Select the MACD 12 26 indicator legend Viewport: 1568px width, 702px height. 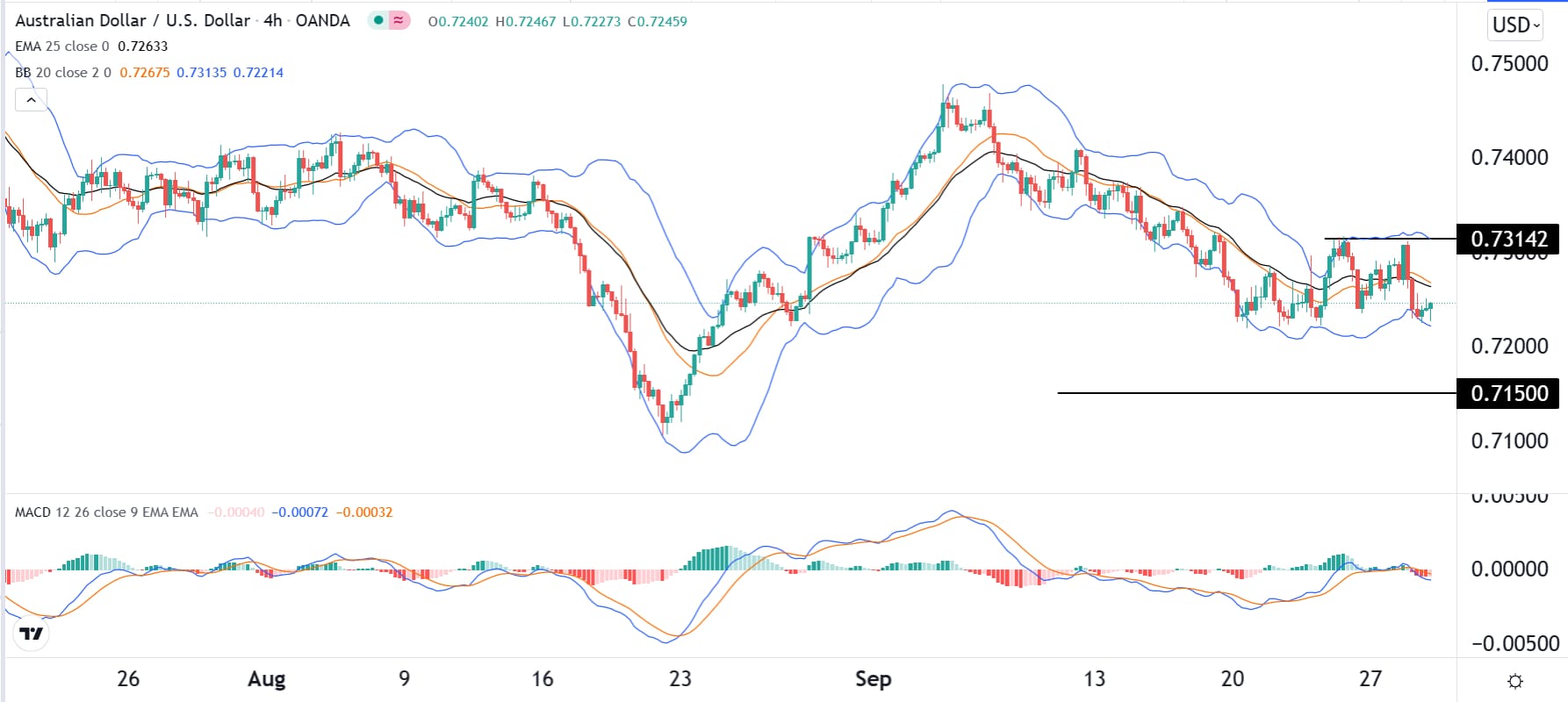105,512
